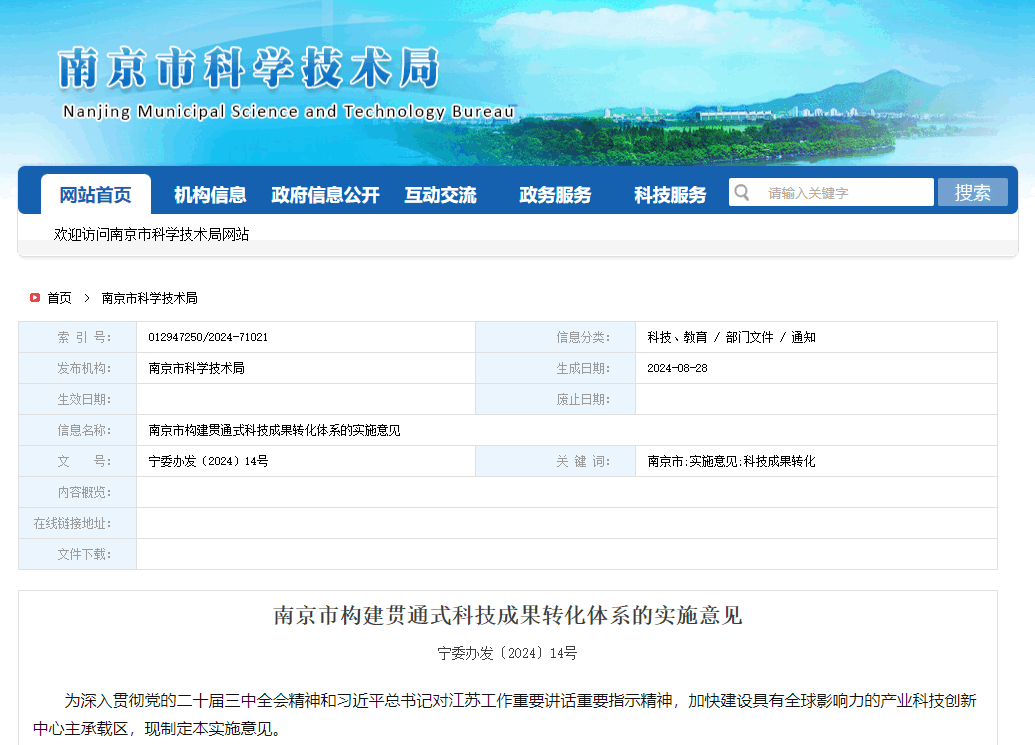Open the 科技服务 menu
The height and width of the screenshot is (745, 1035).
click(670, 195)
